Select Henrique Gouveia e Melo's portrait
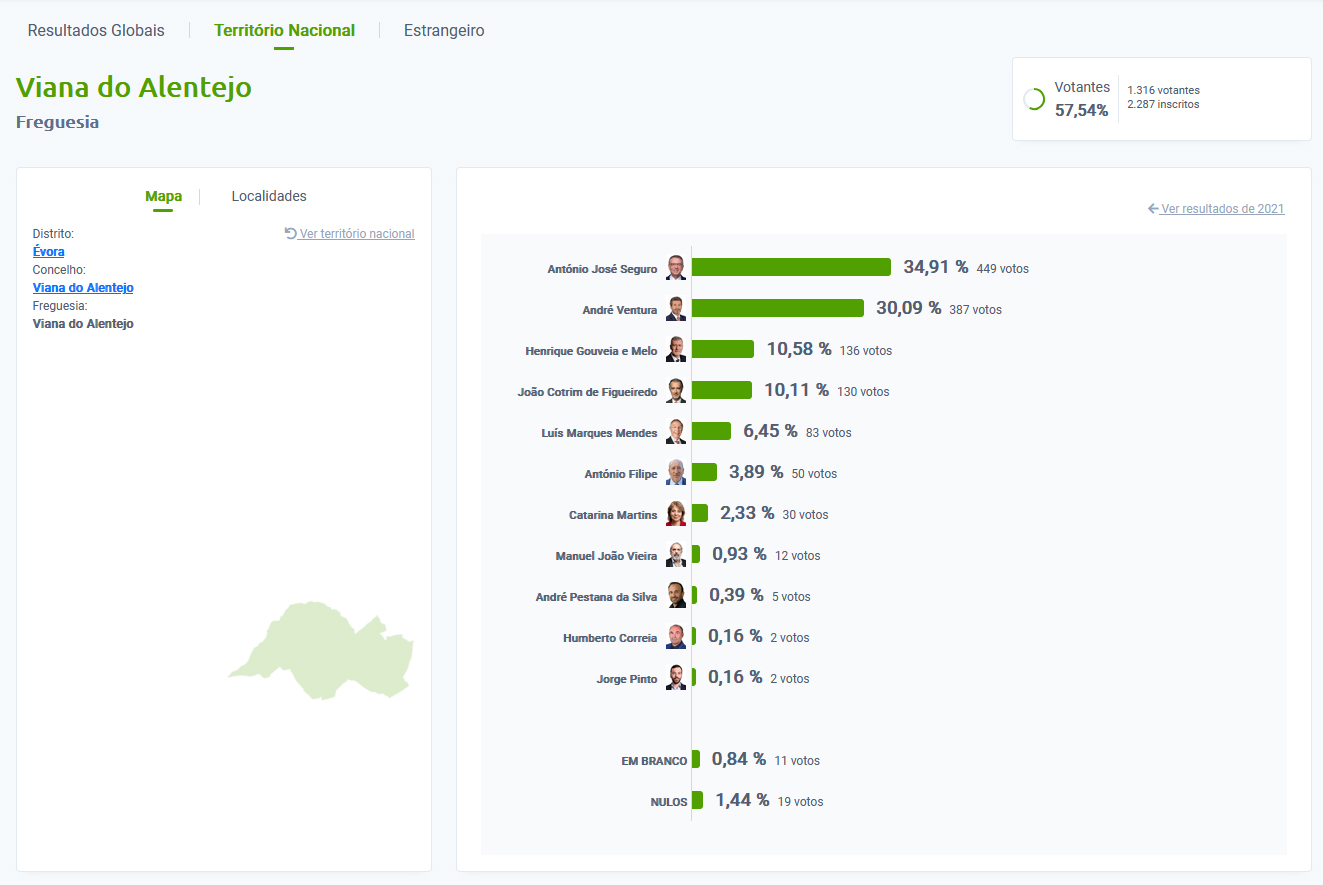Viewport: 1323px width, 885px height. [677, 350]
